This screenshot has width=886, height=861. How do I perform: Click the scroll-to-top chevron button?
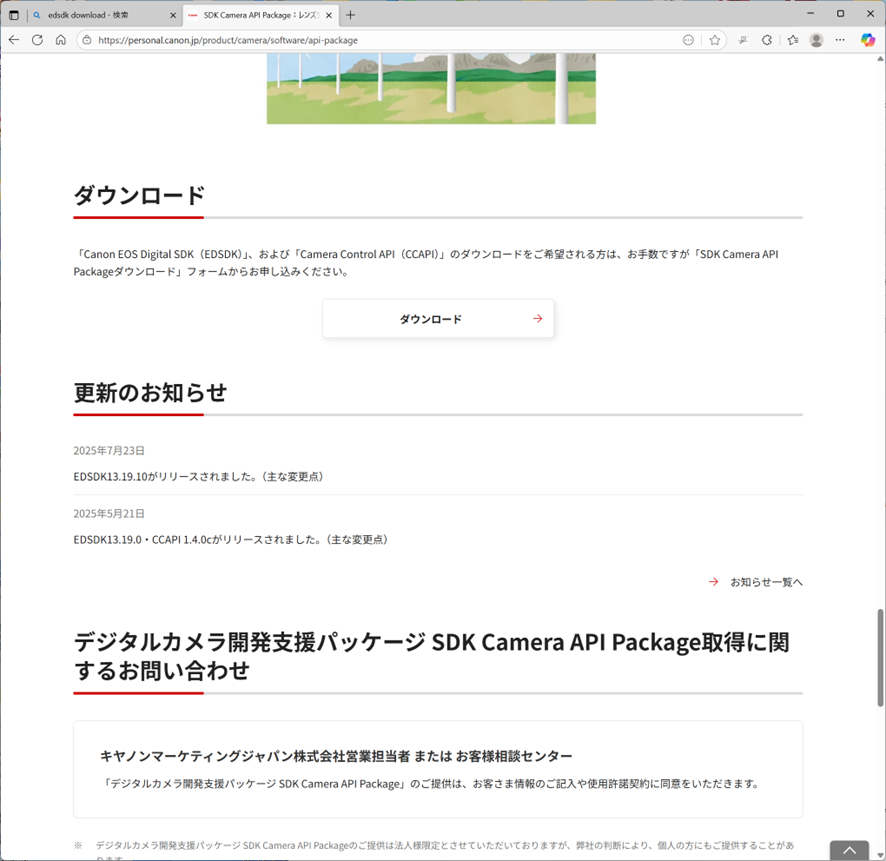(x=849, y=851)
